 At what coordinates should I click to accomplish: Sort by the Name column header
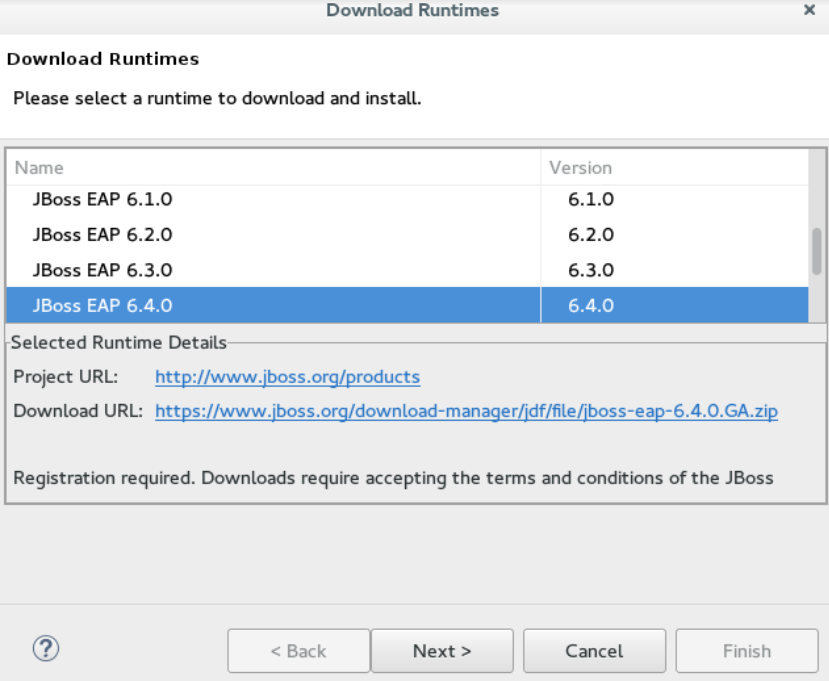click(x=273, y=168)
